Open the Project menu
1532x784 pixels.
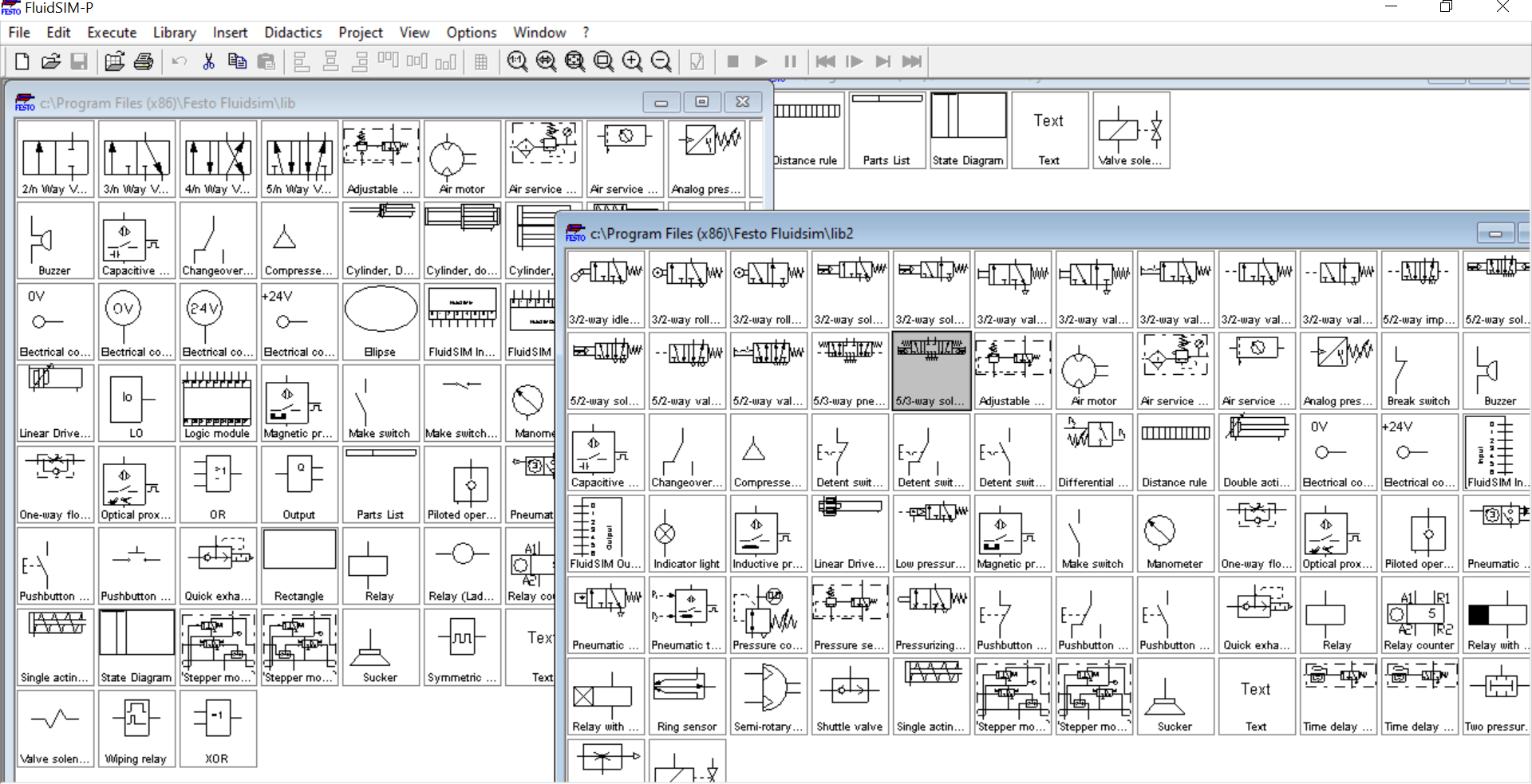[x=361, y=33]
